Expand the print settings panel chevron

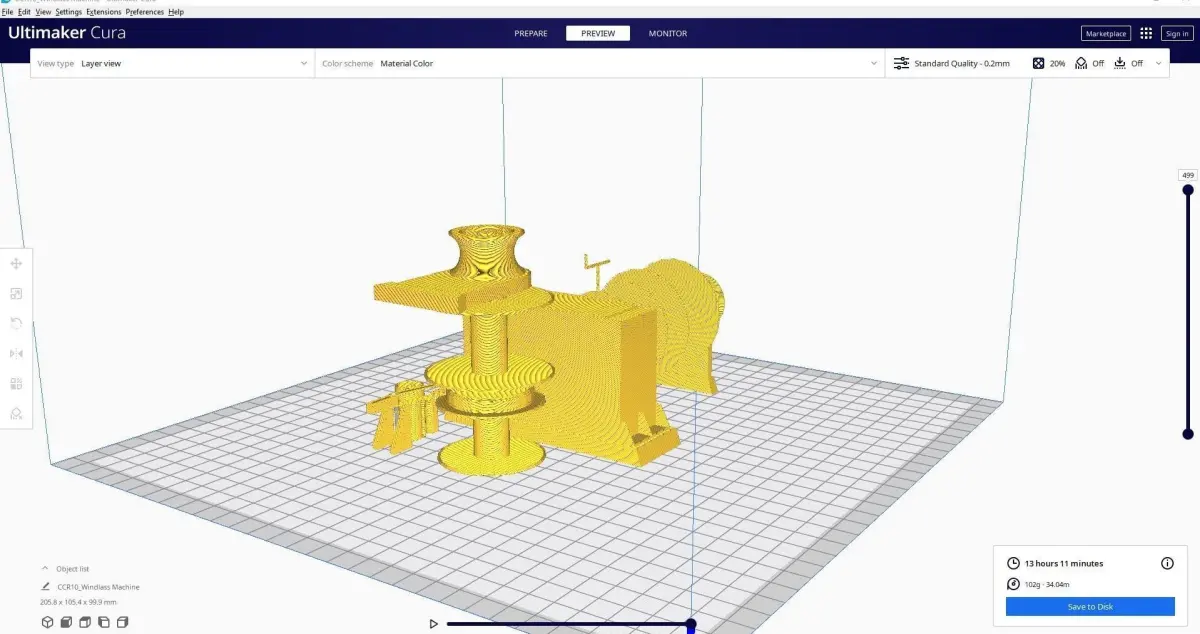click(1159, 63)
